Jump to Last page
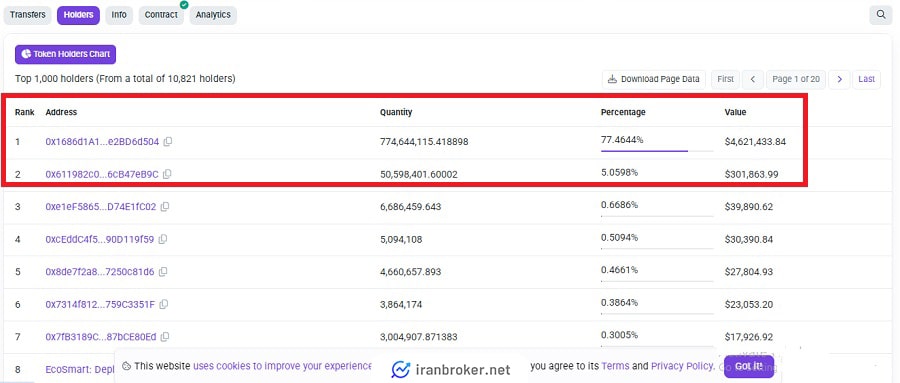900x383 pixels. [x=867, y=79]
